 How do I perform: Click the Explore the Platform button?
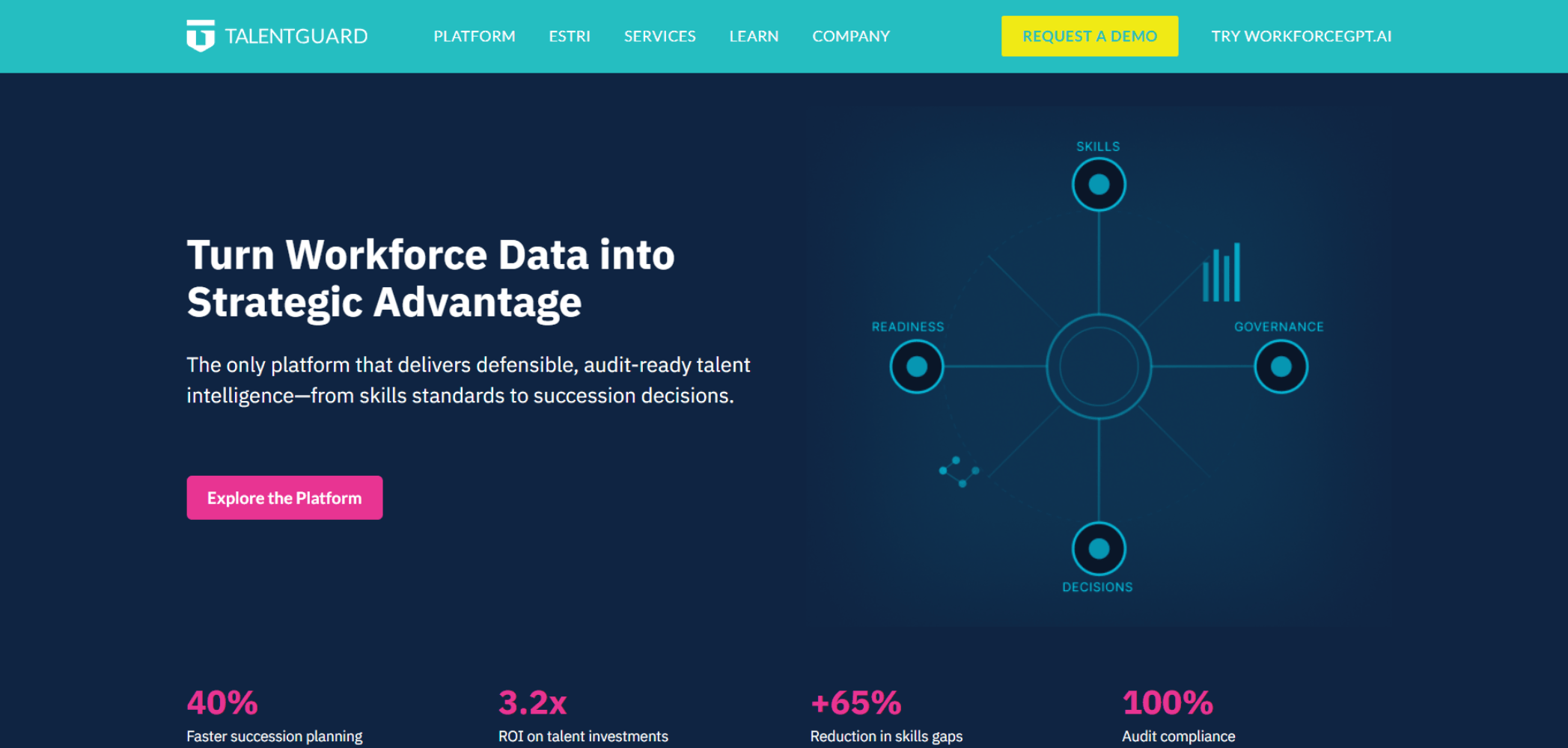coord(284,497)
